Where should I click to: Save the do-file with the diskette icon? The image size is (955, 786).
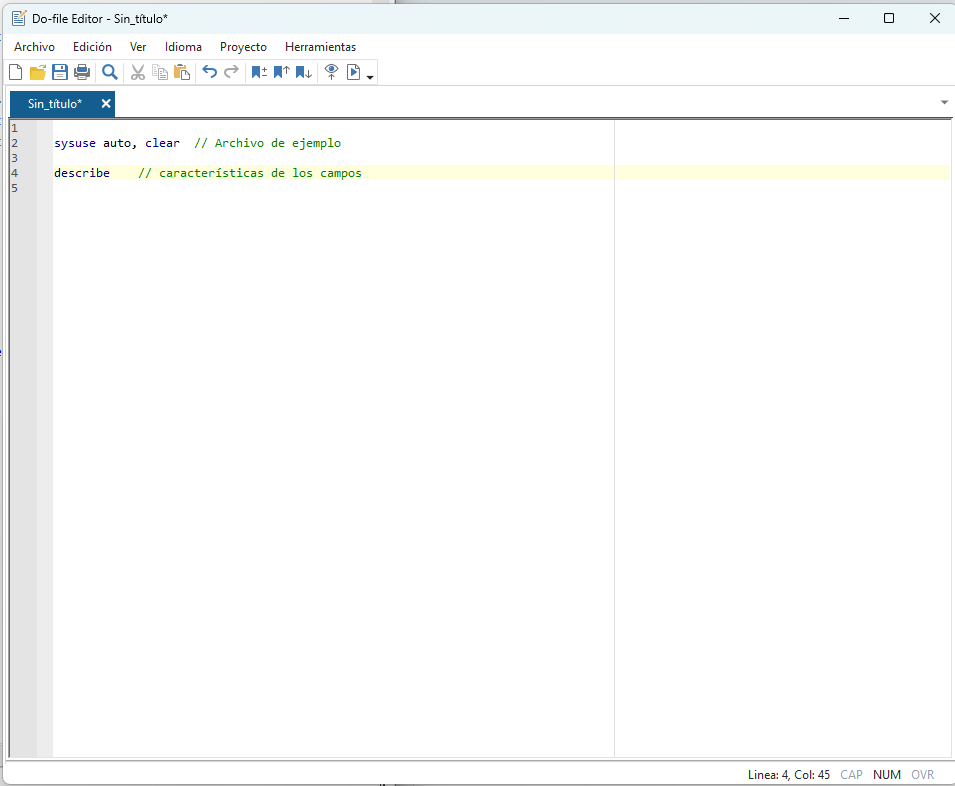(x=60, y=72)
